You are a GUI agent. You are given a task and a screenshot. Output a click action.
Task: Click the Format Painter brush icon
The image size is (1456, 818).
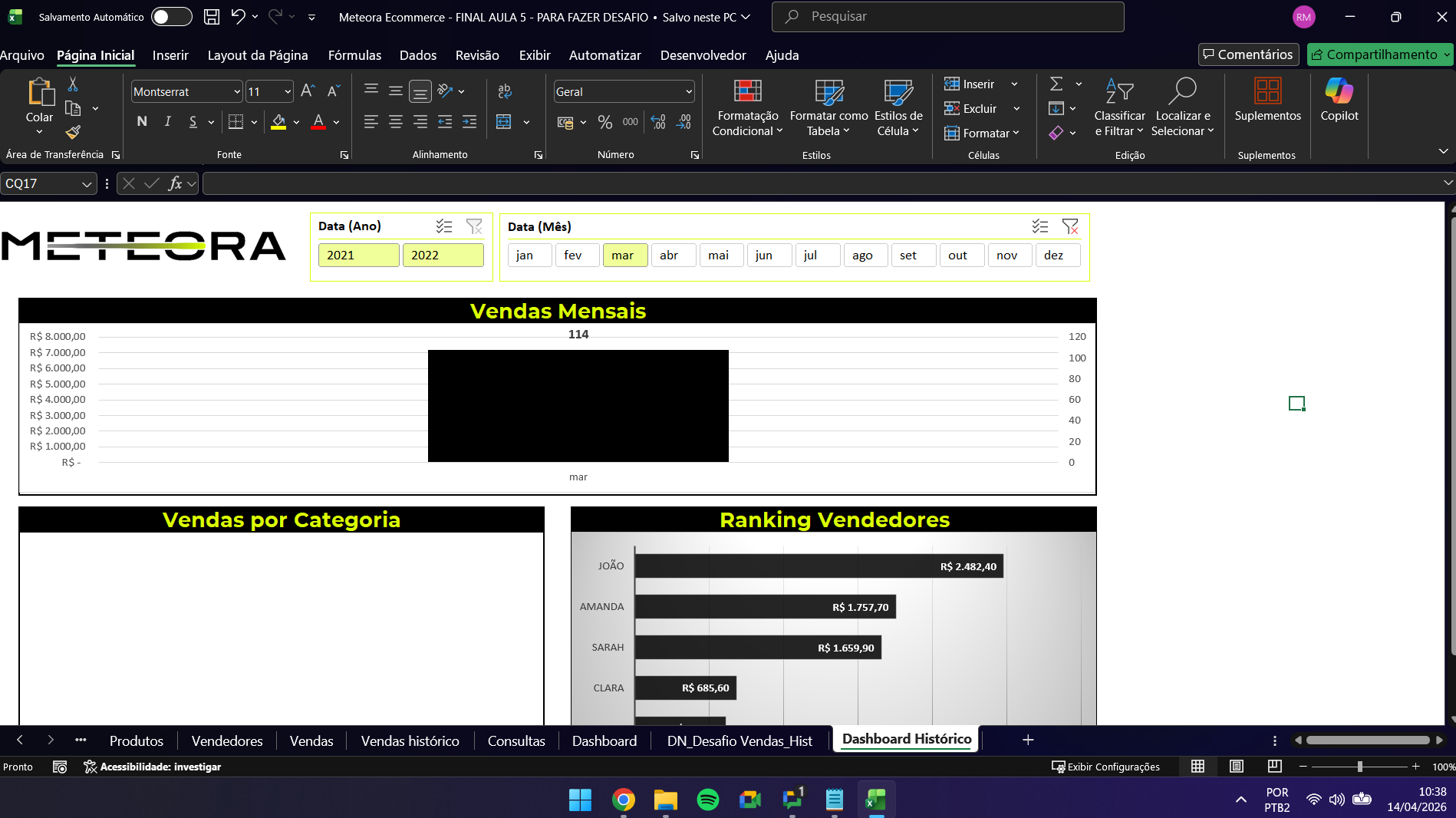[x=73, y=133]
